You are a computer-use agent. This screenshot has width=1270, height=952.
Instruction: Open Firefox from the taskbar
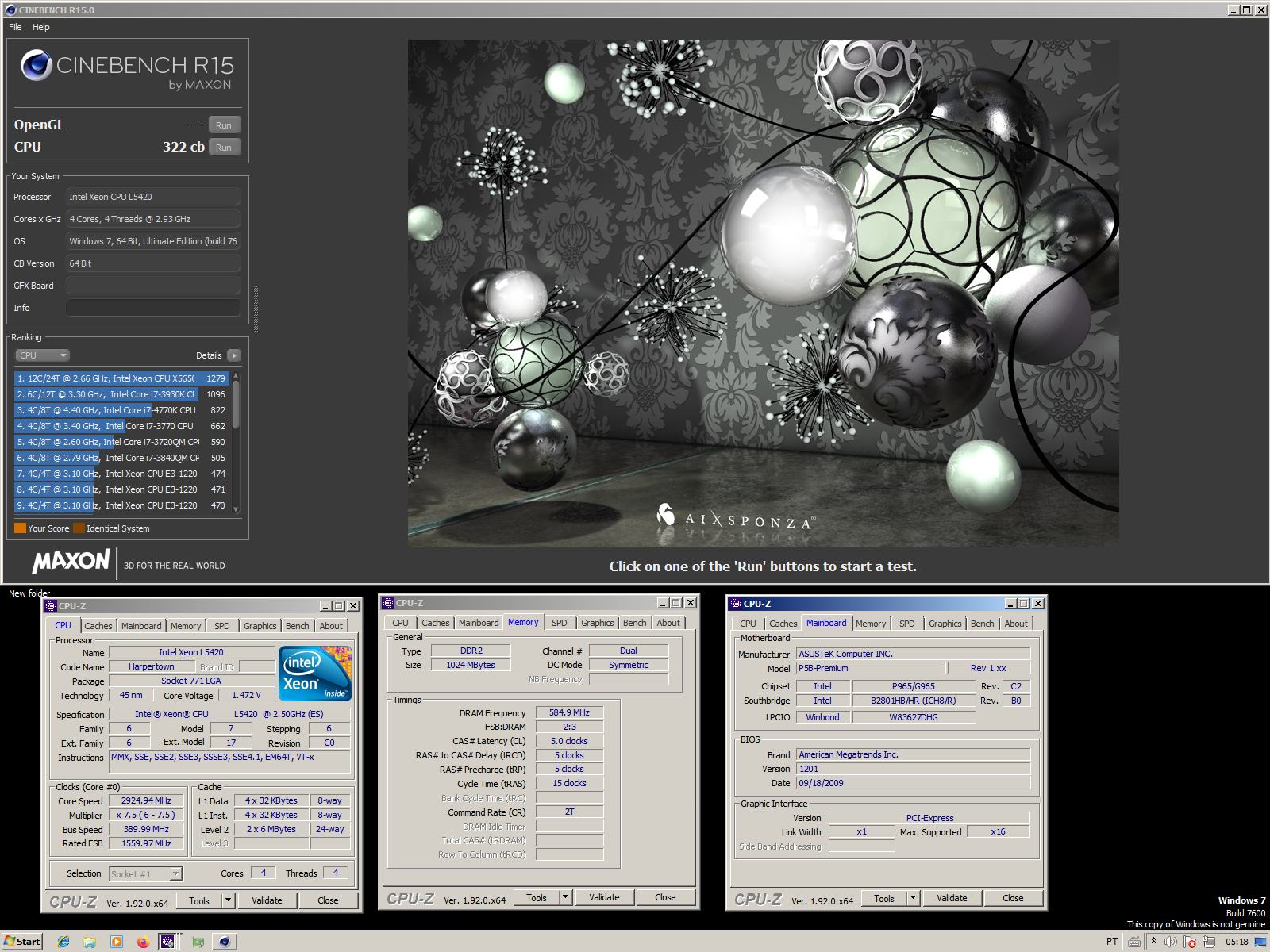(x=143, y=942)
